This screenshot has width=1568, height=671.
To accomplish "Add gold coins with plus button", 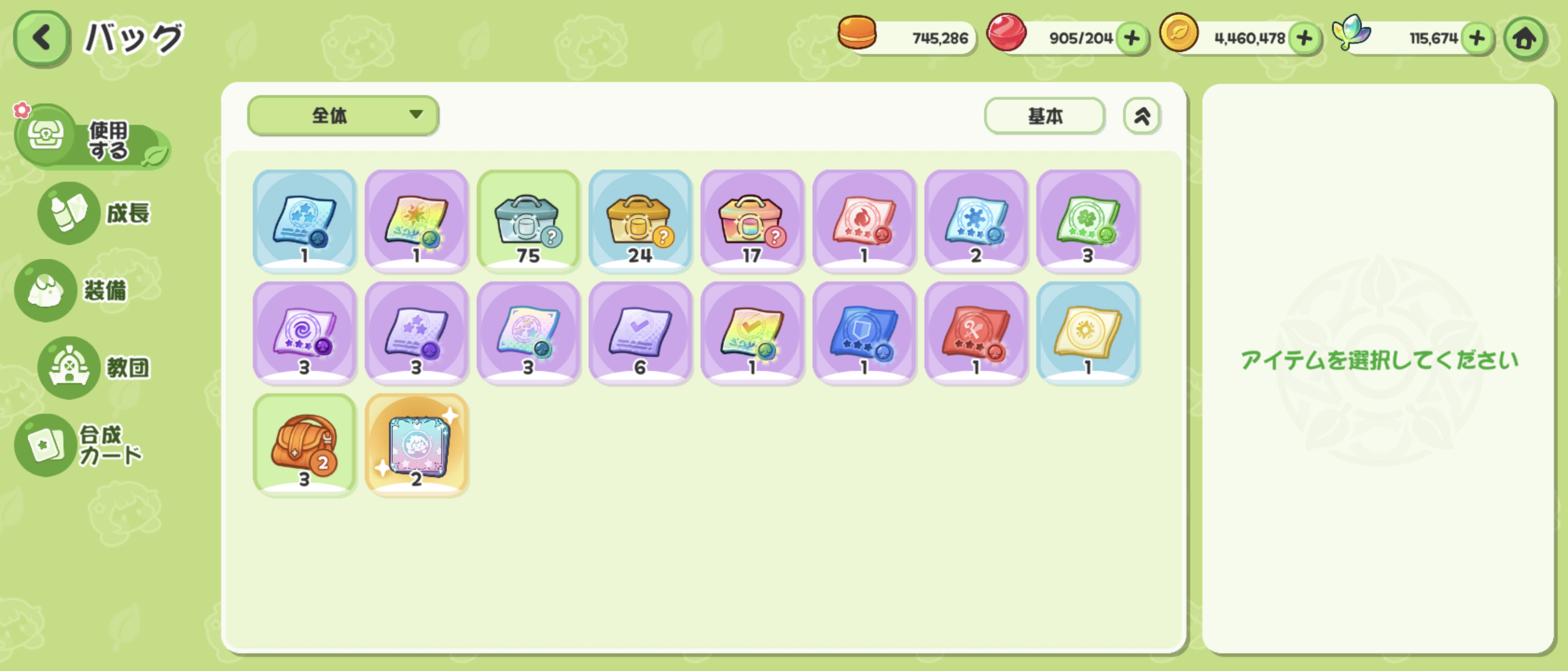I will [x=1304, y=38].
